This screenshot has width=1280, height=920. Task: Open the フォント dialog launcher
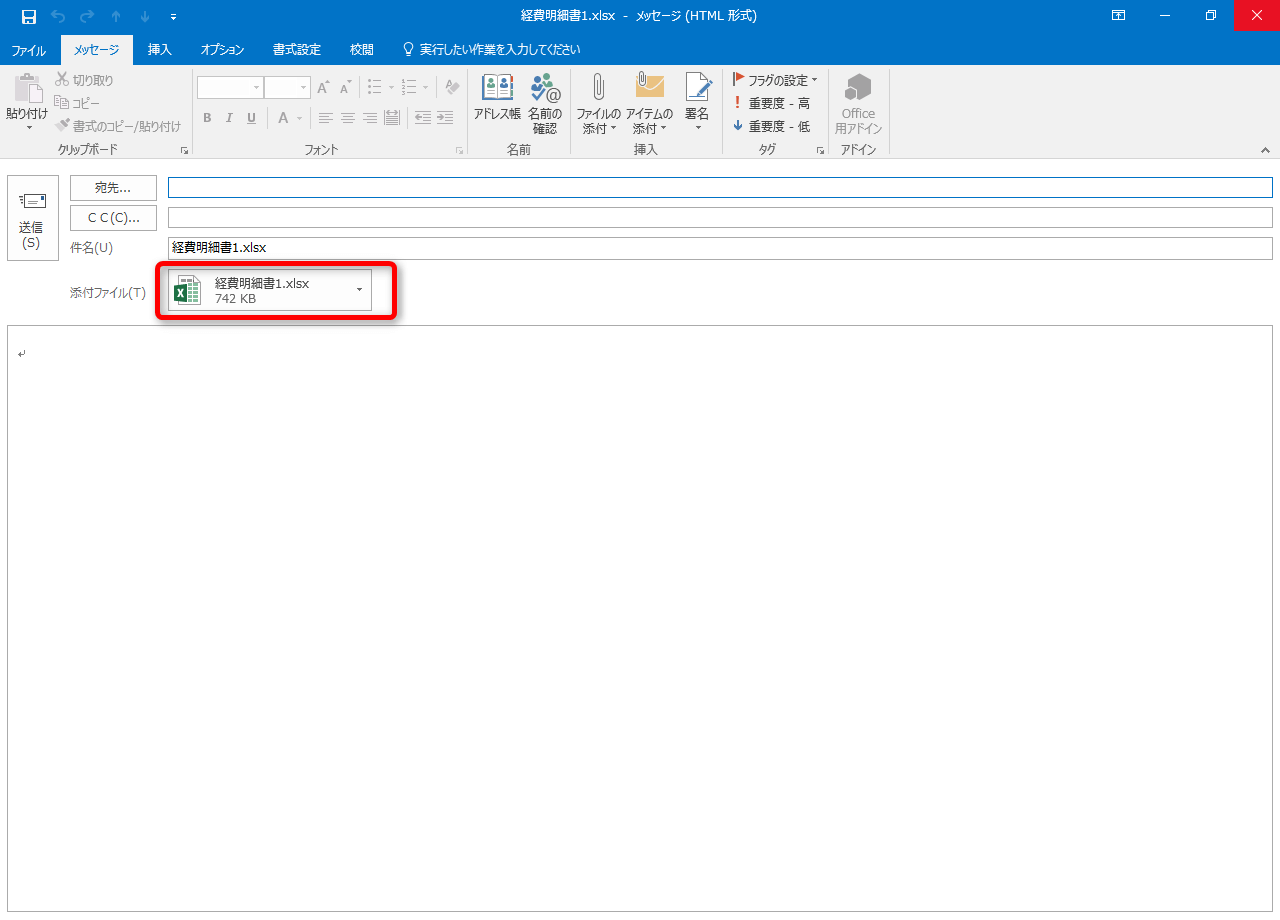pos(460,150)
